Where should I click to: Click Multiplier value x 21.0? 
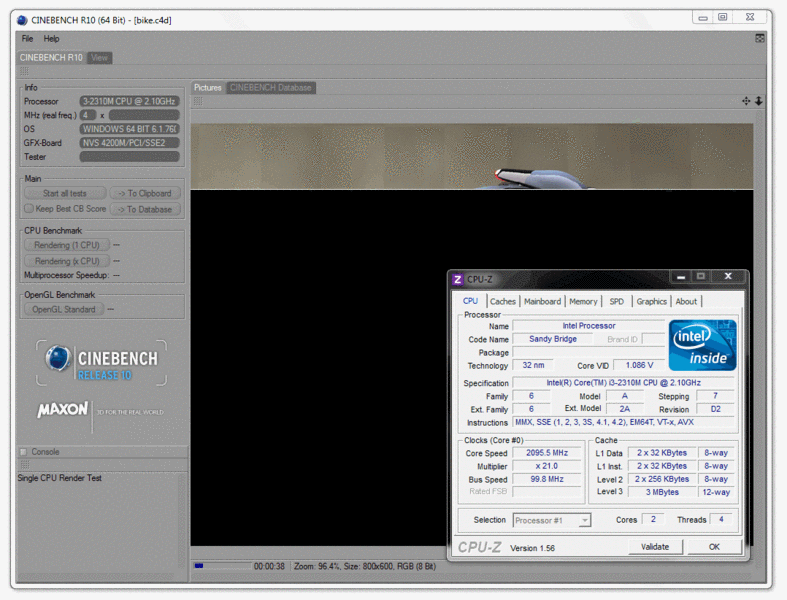[547, 466]
